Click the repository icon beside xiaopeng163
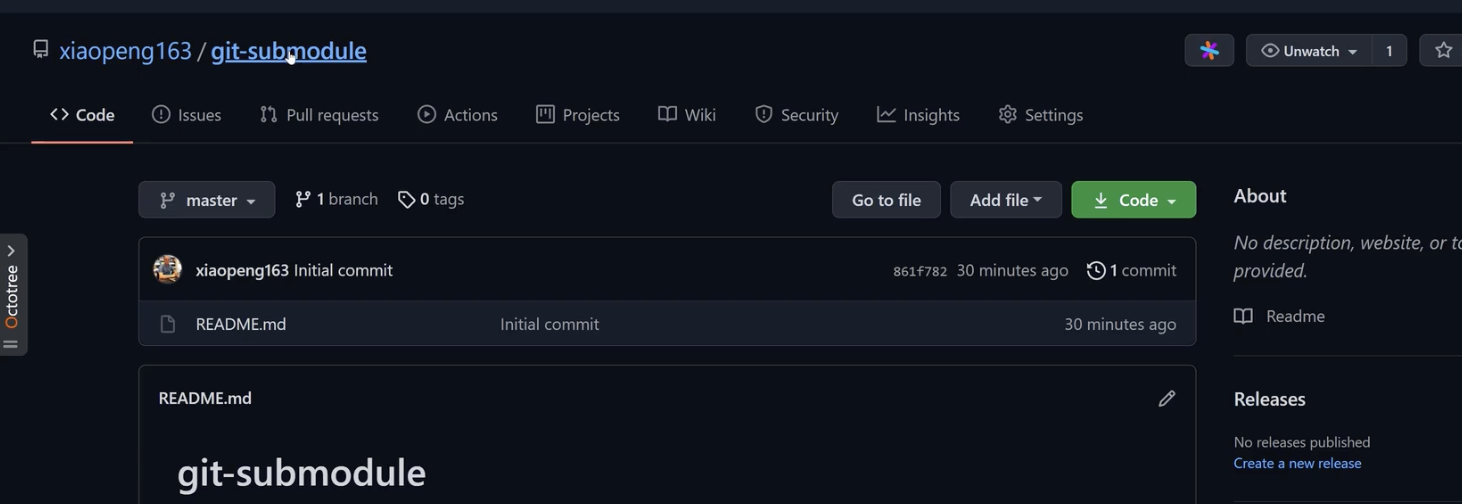Image resolution: width=1462 pixels, height=504 pixels. tap(41, 49)
